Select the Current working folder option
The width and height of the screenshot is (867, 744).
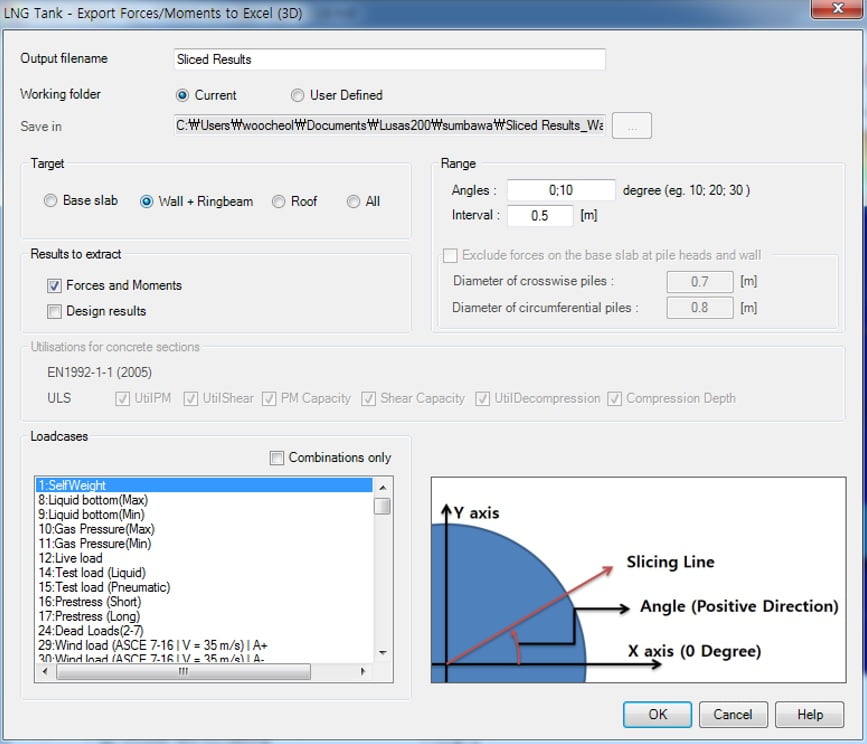[x=182, y=95]
